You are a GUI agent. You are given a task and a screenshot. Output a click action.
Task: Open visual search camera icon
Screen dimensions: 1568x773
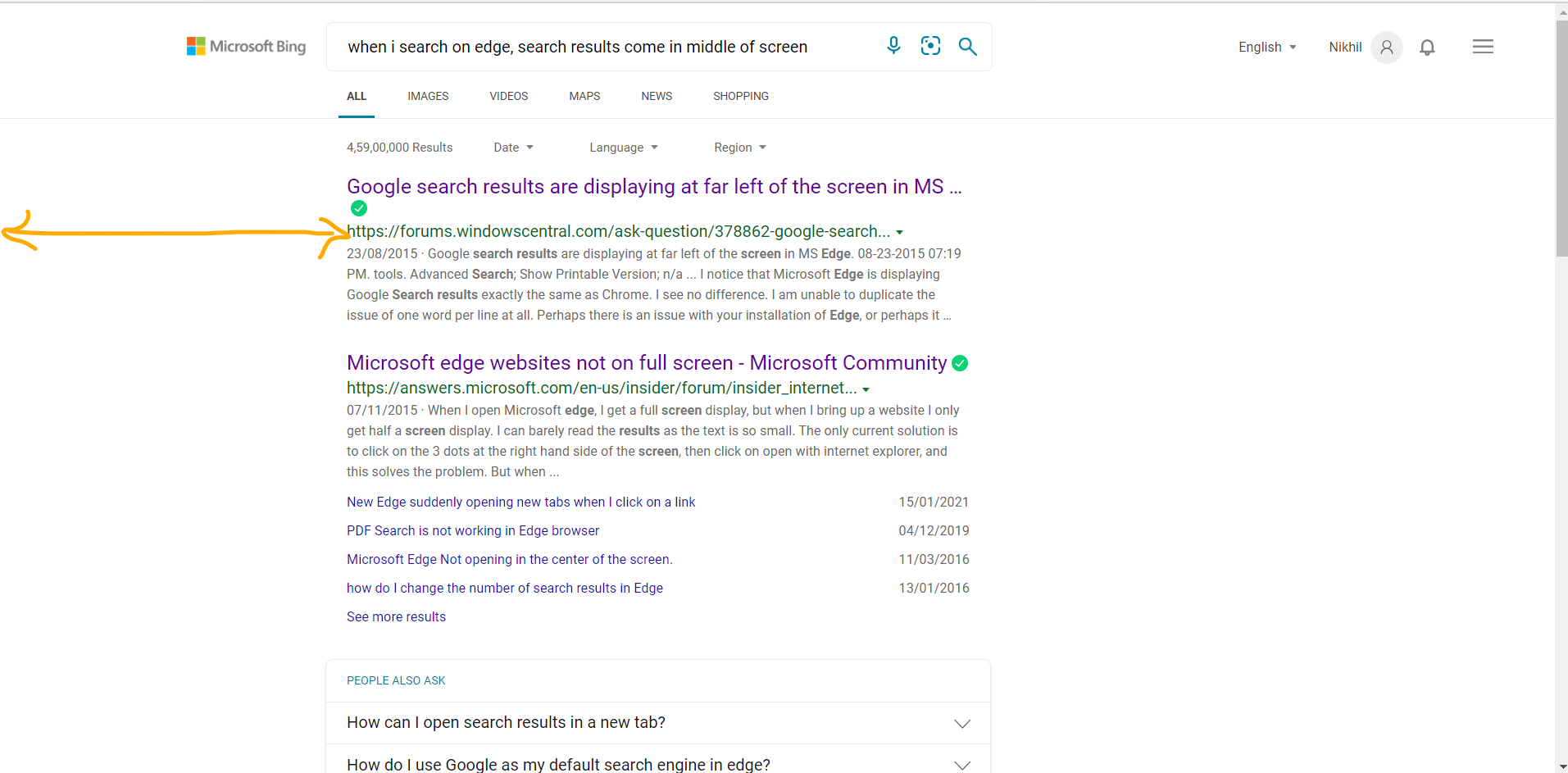930,46
